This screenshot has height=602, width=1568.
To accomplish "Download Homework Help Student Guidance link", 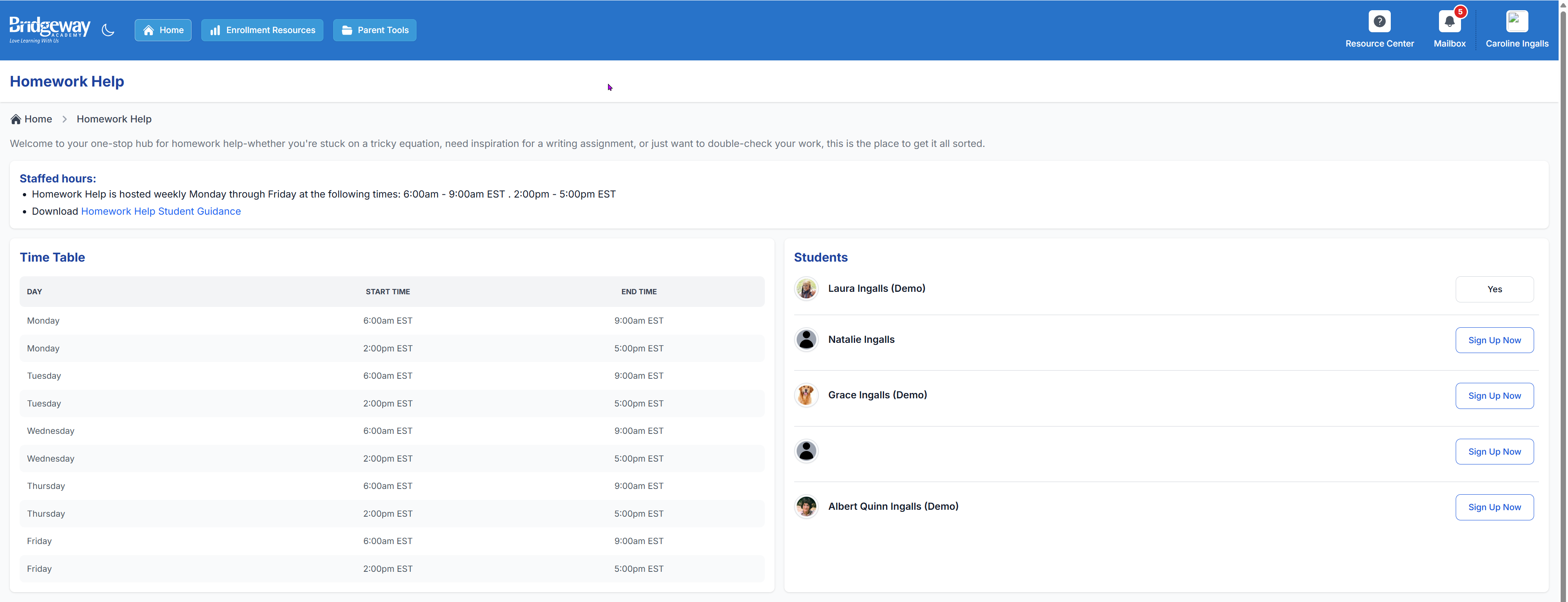I will [x=161, y=211].
